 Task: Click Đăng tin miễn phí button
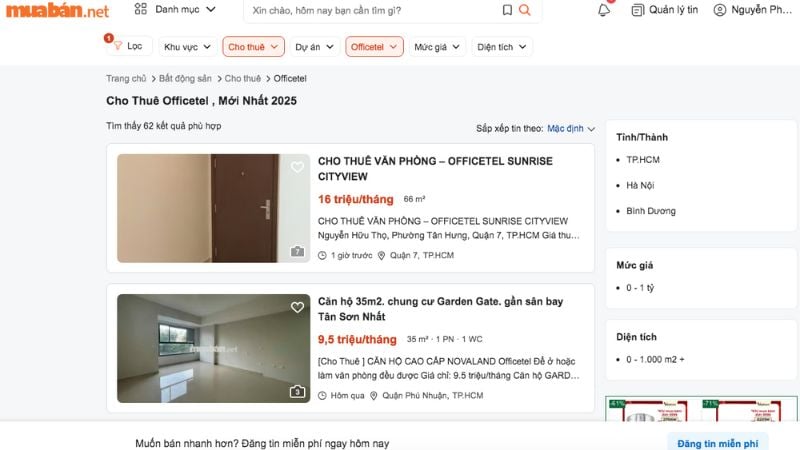[x=717, y=443]
